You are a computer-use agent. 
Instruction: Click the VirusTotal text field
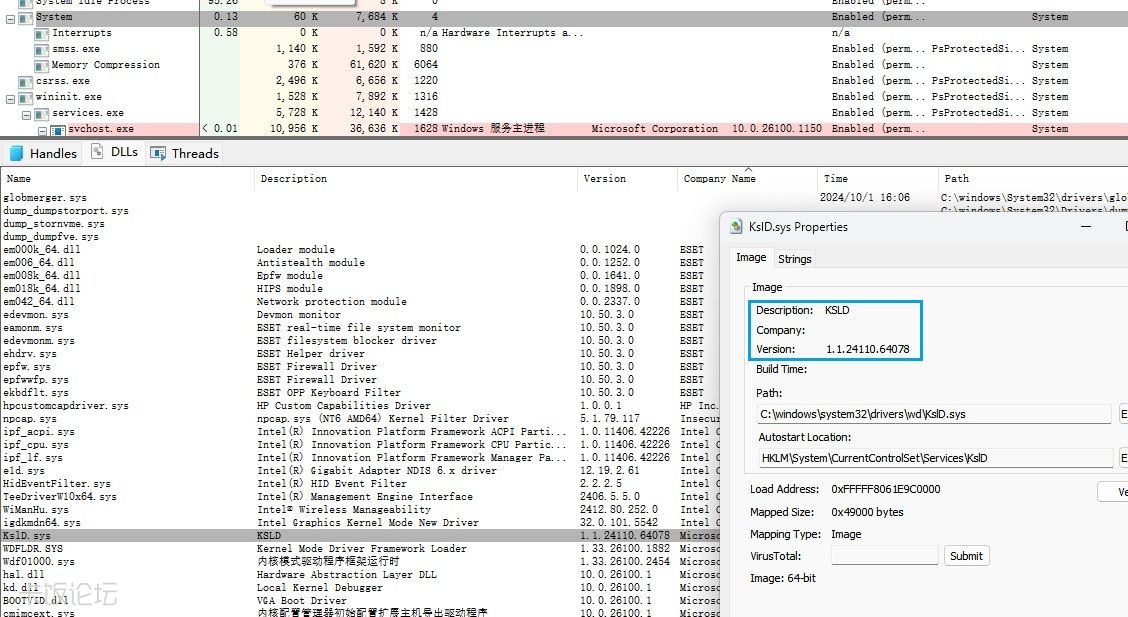[x=884, y=555]
